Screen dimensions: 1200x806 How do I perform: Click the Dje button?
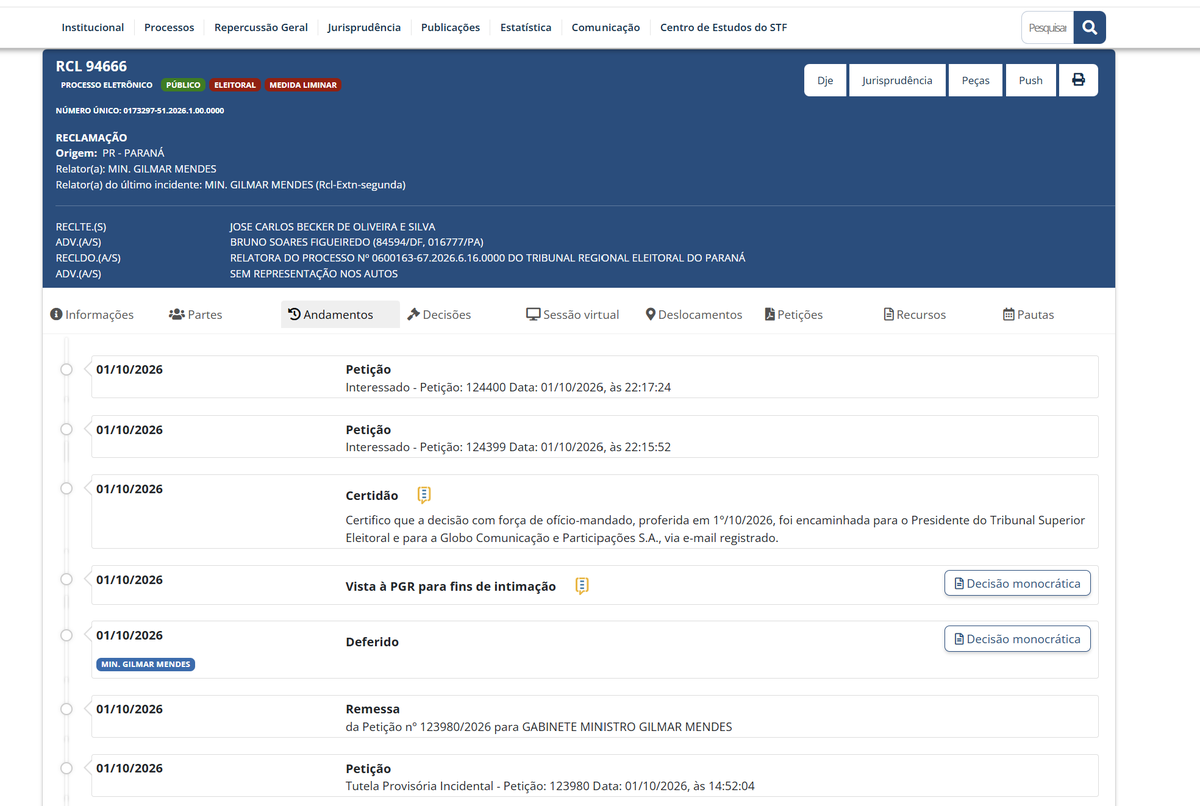coord(825,80)
